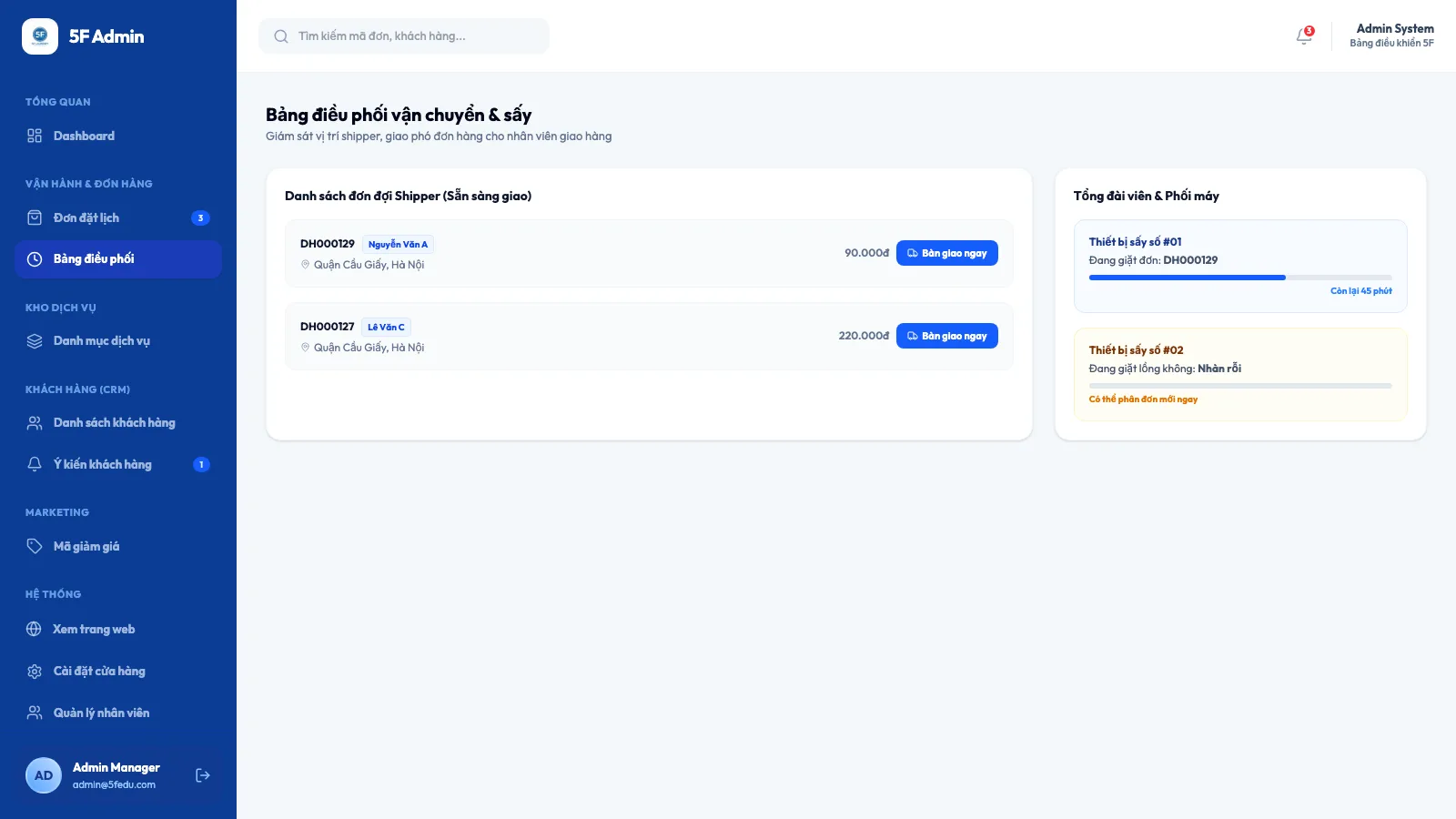The width and height of the screenshot is (1456, 819).
Task: Focus the order and customer search field
Action: (x=404, y=36)
